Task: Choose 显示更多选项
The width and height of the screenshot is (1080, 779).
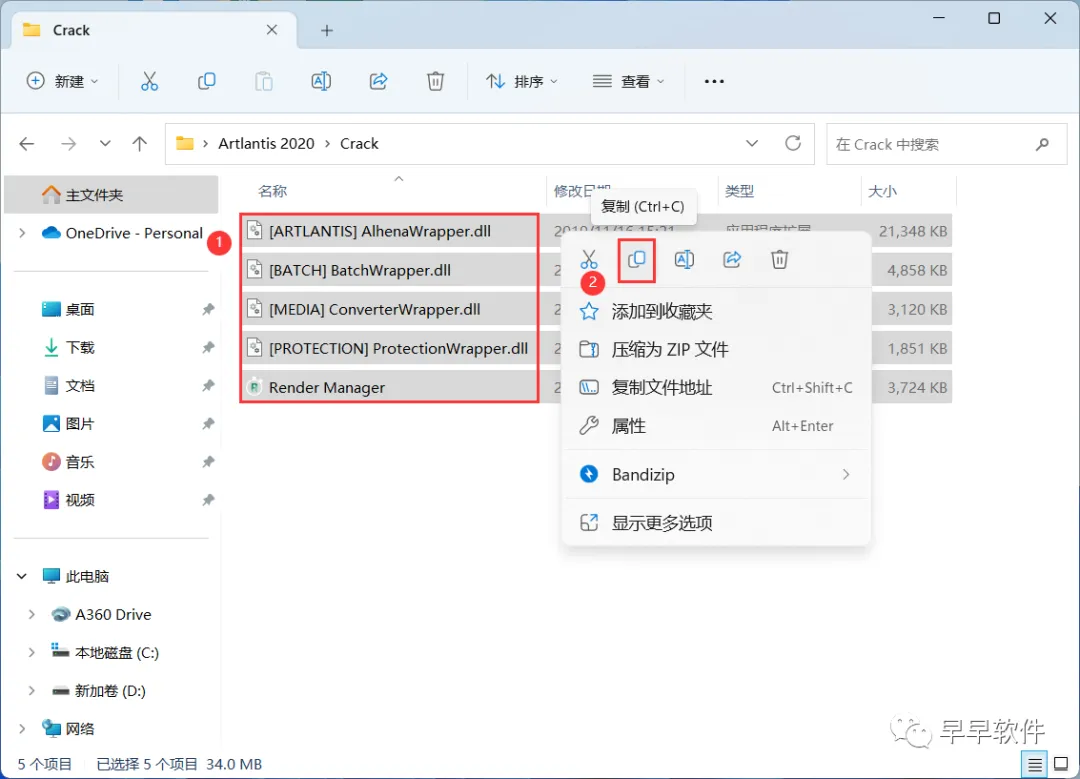Action: pos(716,523)
